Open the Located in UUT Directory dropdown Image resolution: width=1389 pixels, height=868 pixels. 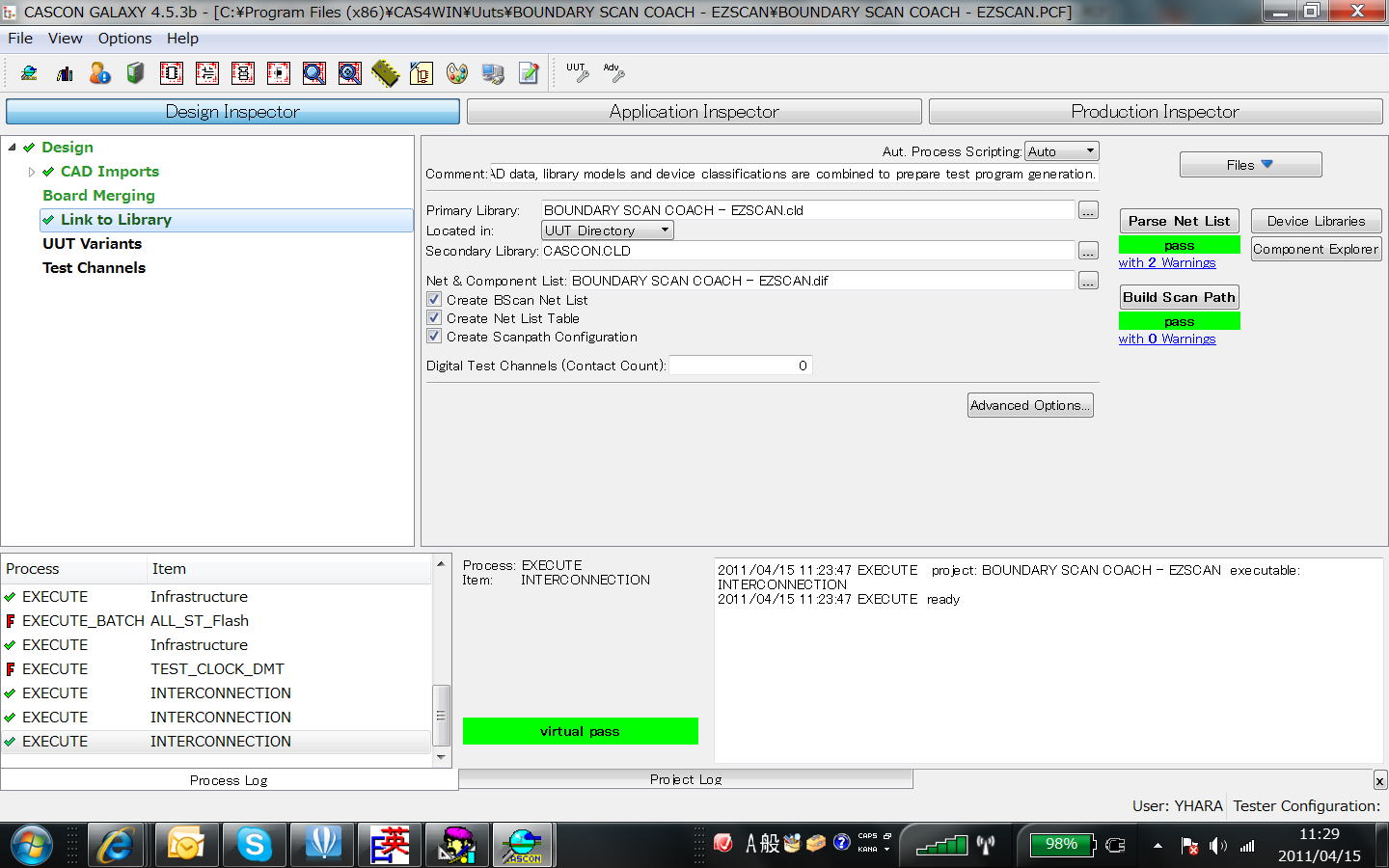tap(607, 231)
